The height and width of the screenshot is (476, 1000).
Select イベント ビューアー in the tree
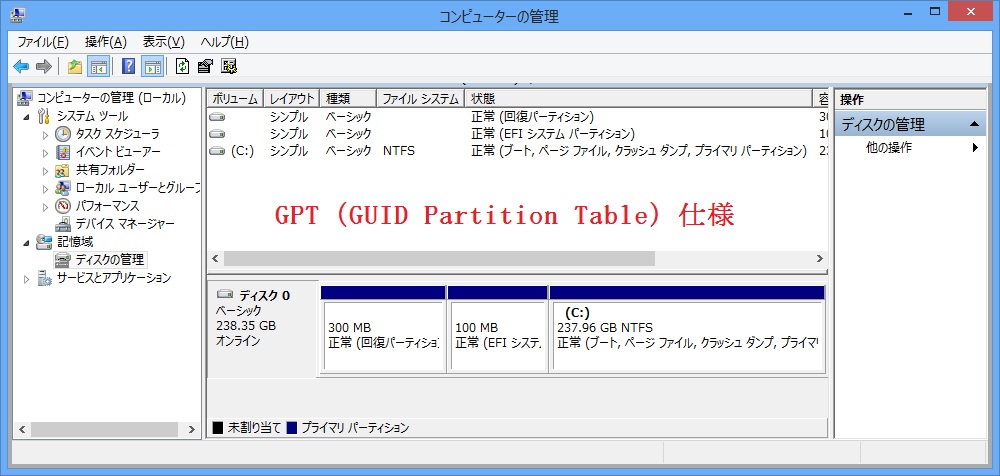coord(118,152)
